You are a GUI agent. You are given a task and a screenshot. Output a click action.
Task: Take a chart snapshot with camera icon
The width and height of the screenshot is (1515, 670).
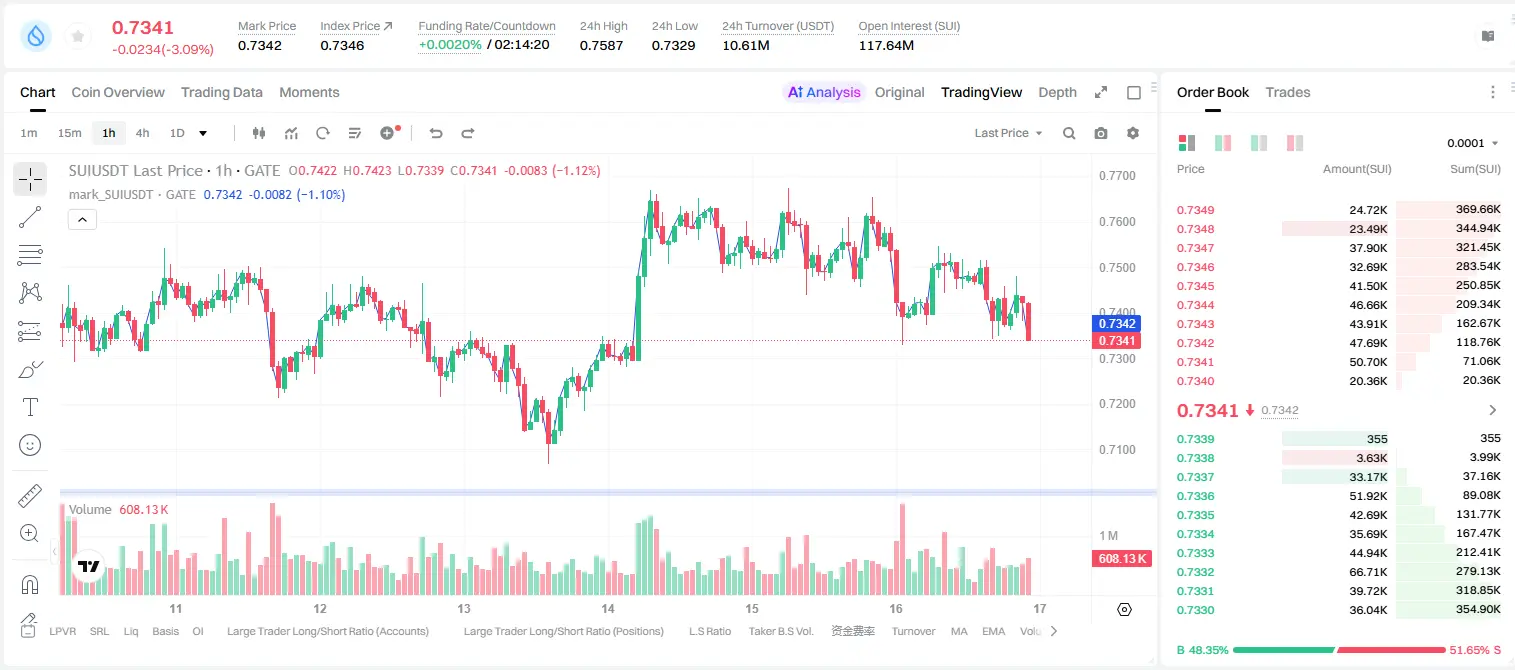tap(1101, 133)
